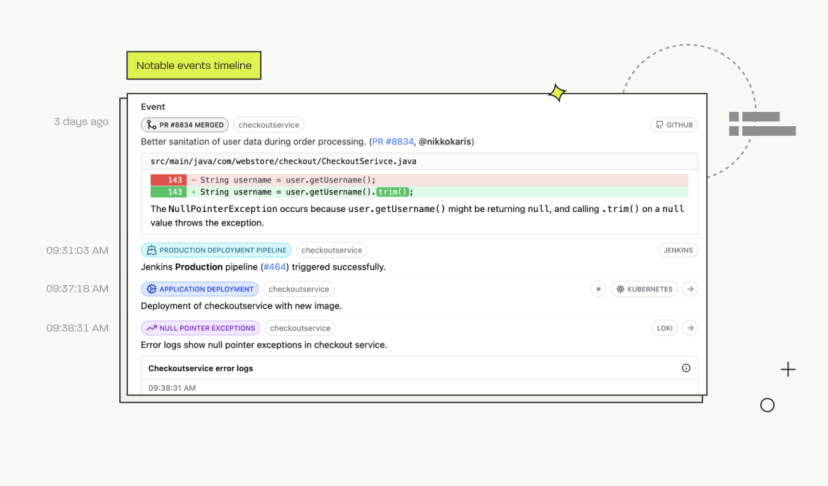The height and width of the screenshot is (486, 828).
Task: Click the 09:31:03 AM timeline label
Action: click(77, 250)
